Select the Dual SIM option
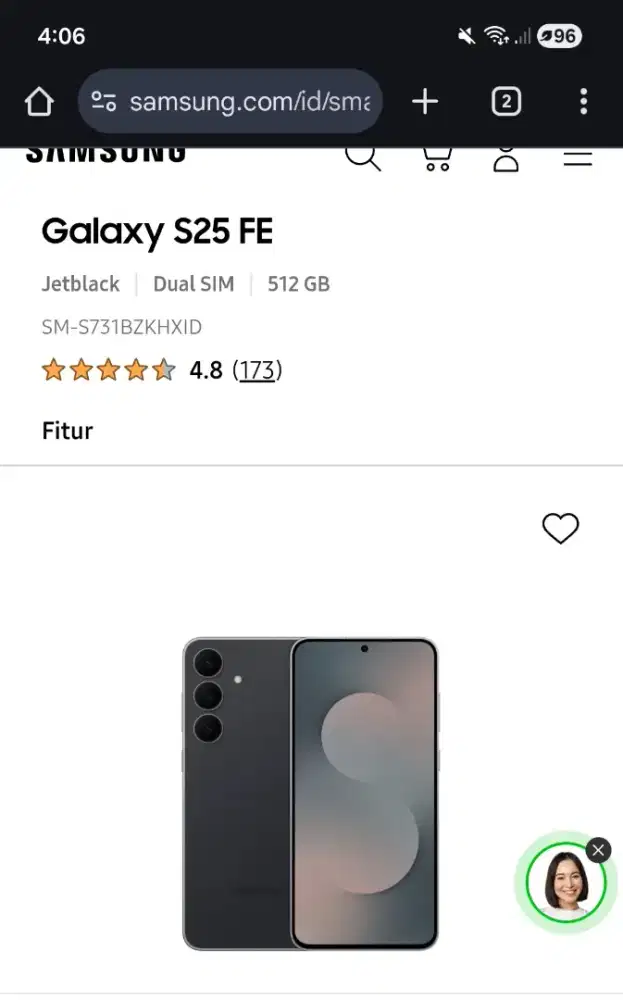Viewport: 623px width, 1000px height. 193,284
